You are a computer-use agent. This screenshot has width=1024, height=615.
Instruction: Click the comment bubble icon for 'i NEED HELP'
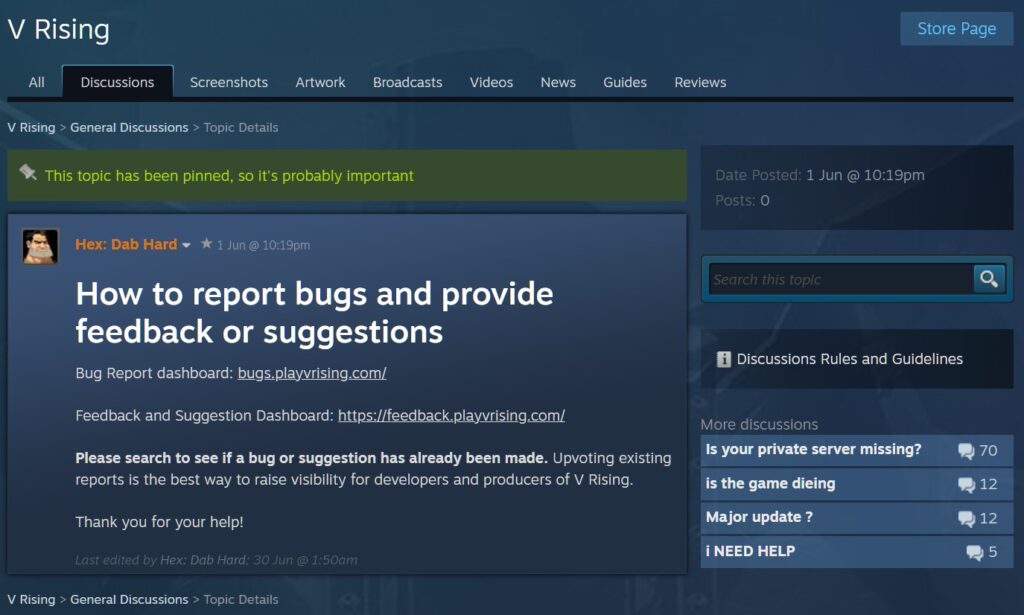tap(974, 552)
